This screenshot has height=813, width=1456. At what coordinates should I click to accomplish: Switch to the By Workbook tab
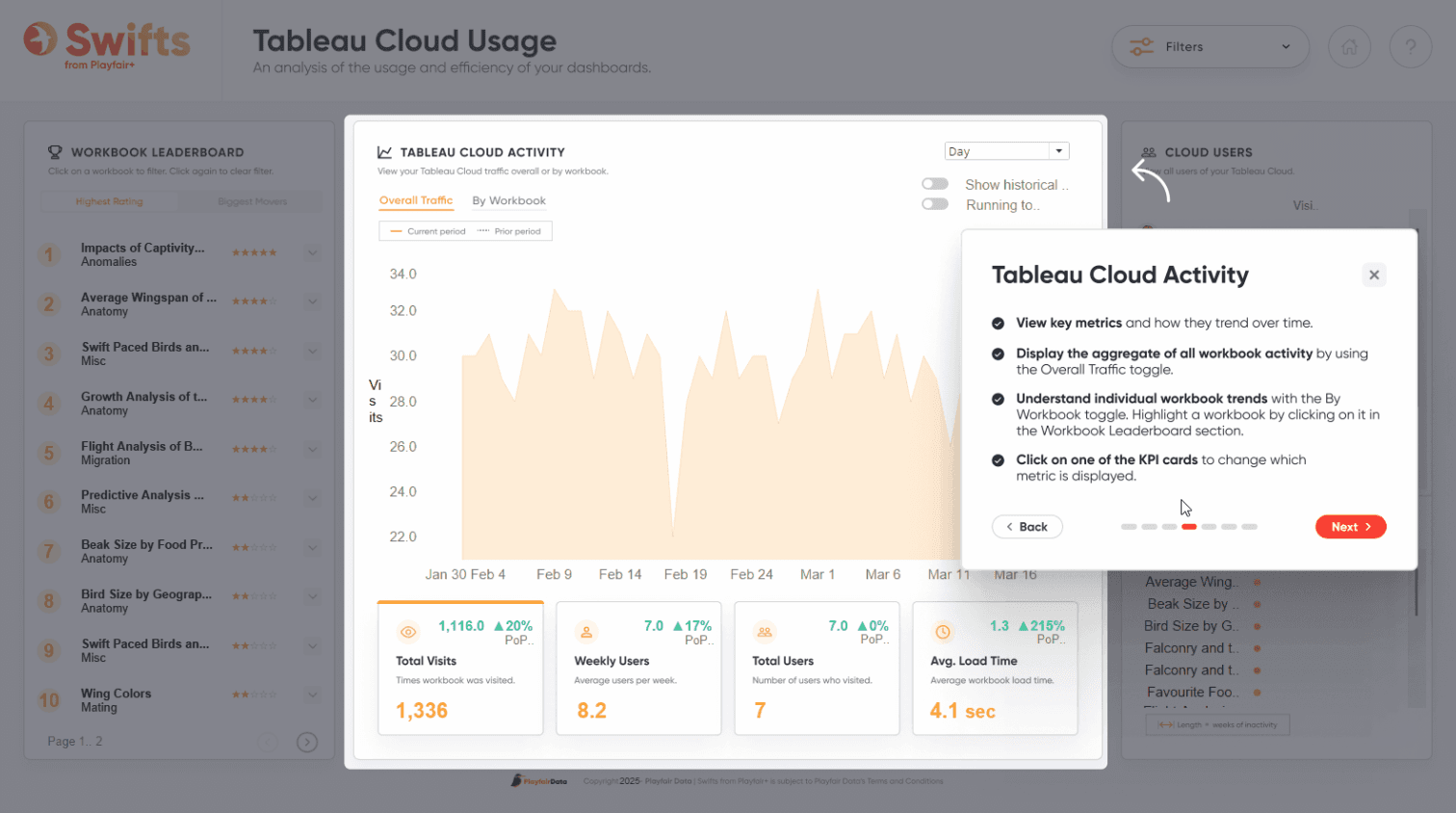[508, 200]
